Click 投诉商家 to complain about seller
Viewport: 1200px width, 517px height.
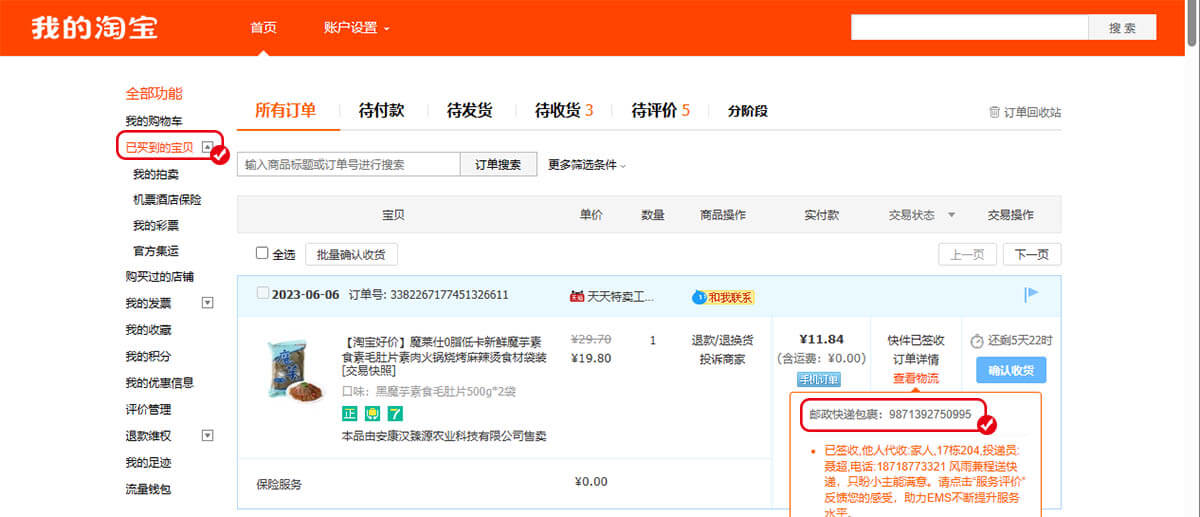pos(722,359)
